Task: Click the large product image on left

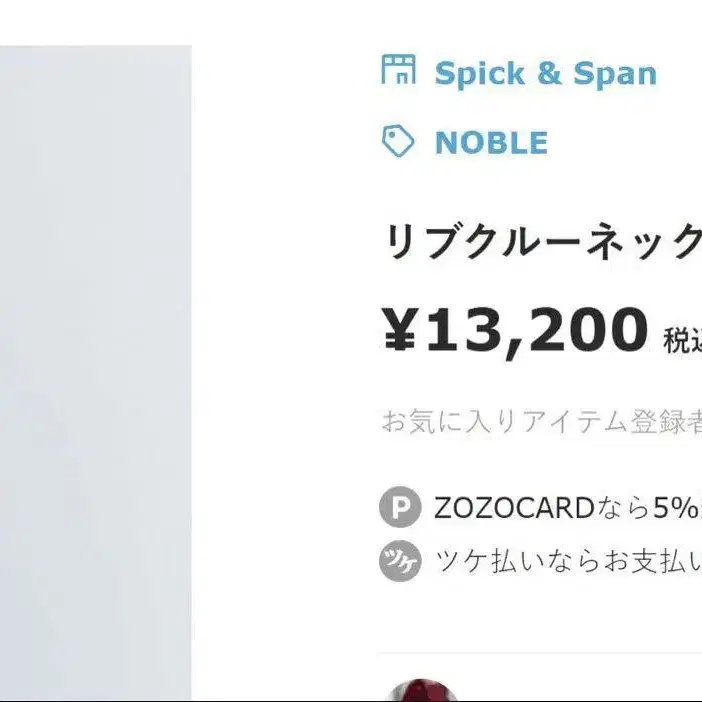Action: [x=96, y=373]
